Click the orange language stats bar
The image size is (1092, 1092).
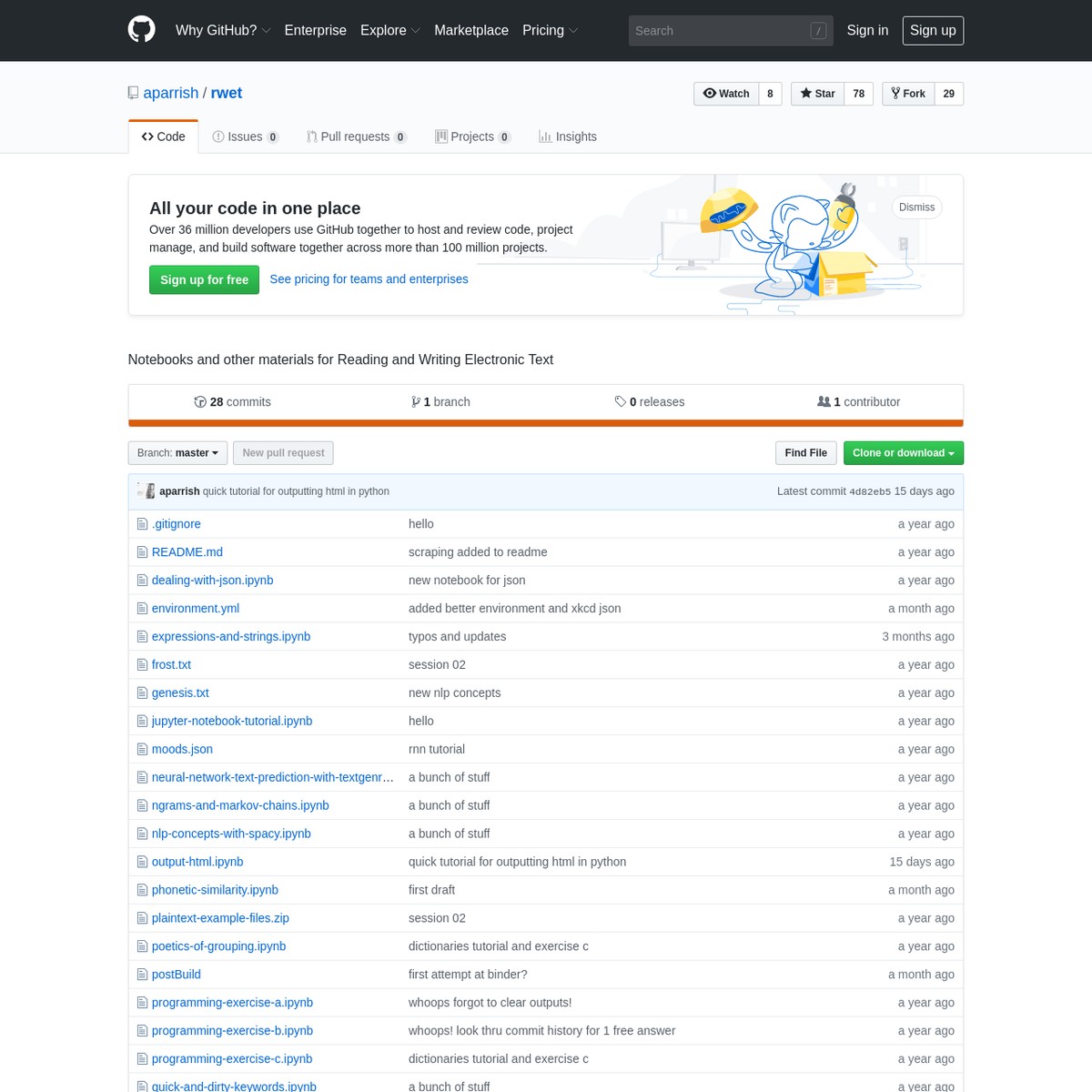point(546,423)
